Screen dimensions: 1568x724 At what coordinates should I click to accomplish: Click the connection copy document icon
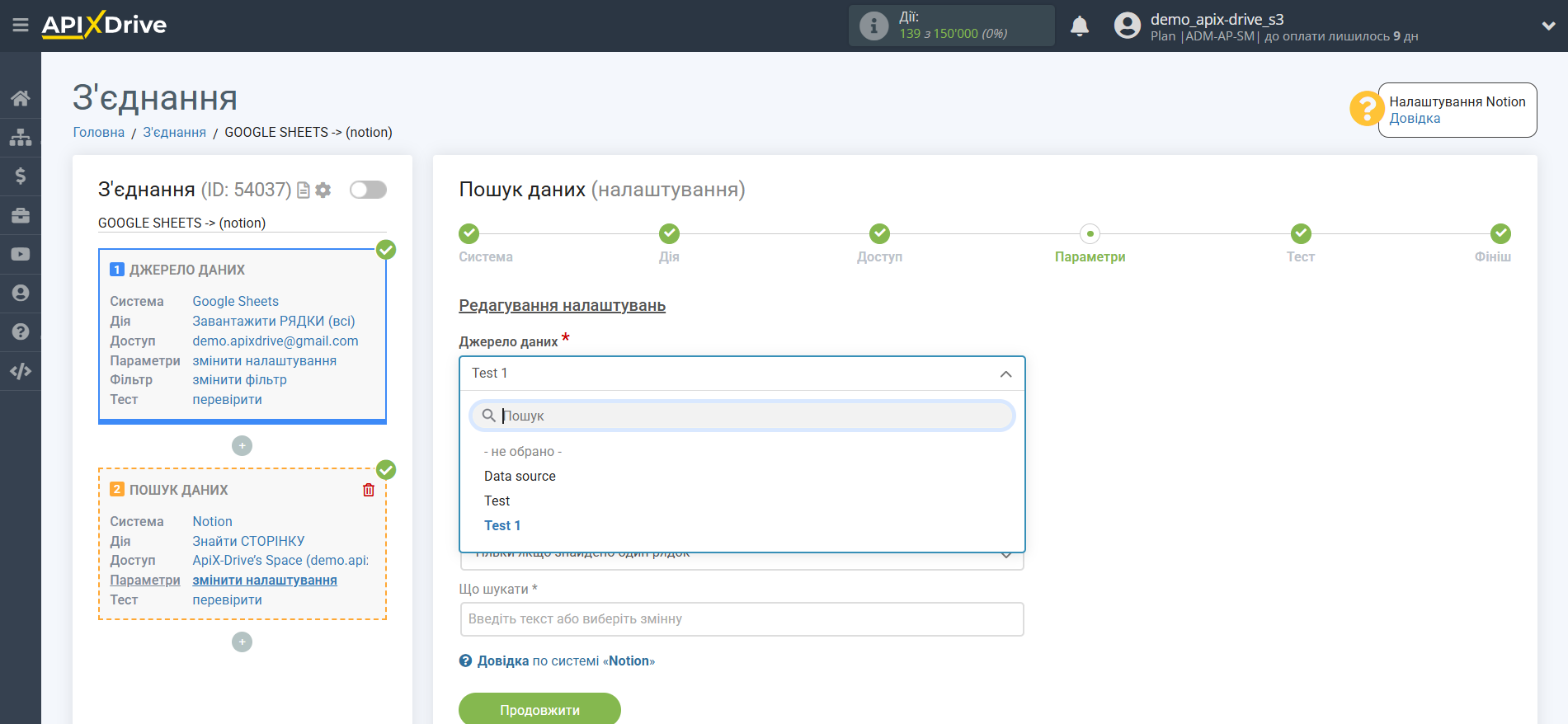point(304,190)
